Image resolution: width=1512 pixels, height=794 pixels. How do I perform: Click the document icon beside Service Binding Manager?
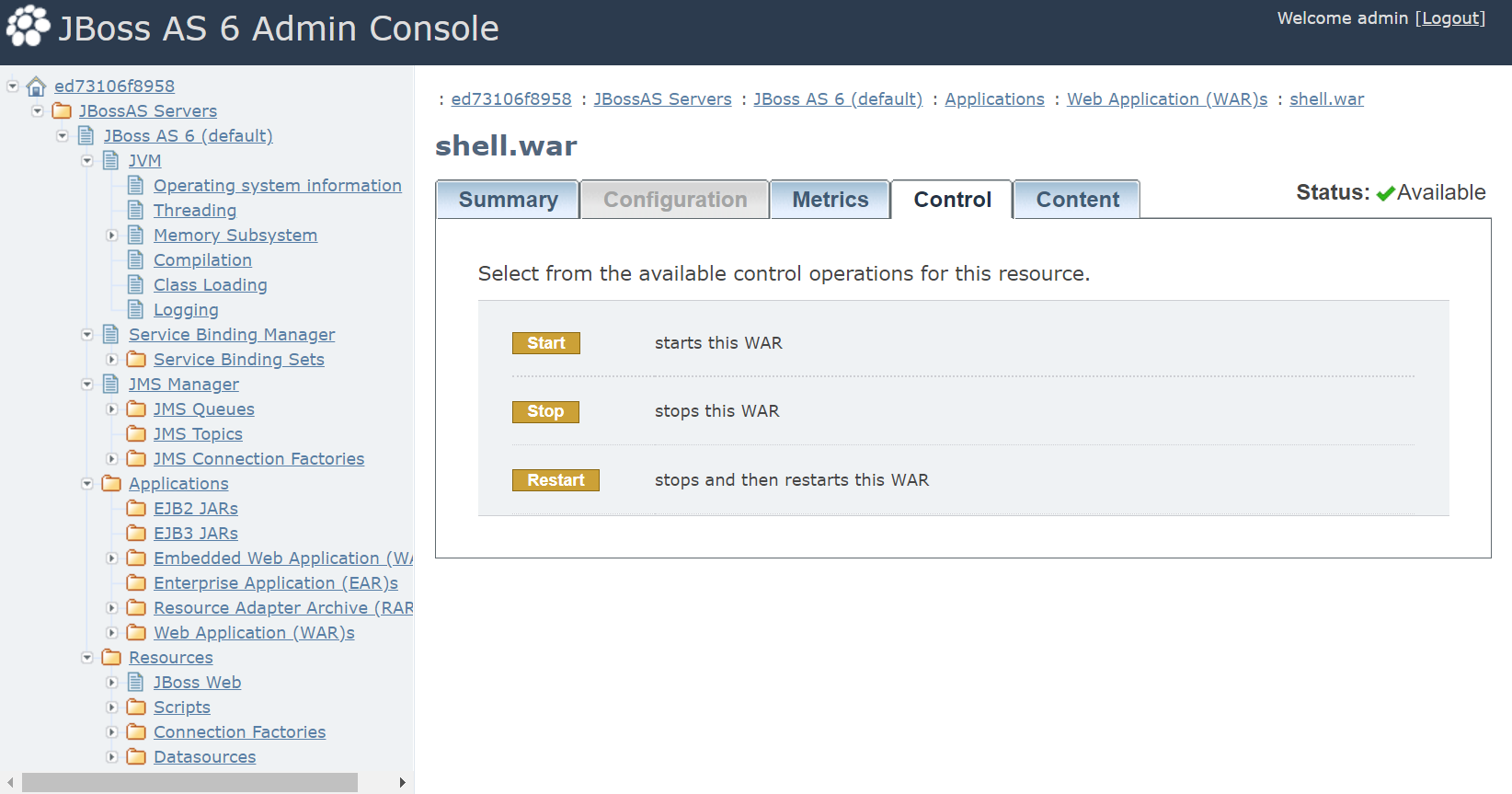(111, 335)
